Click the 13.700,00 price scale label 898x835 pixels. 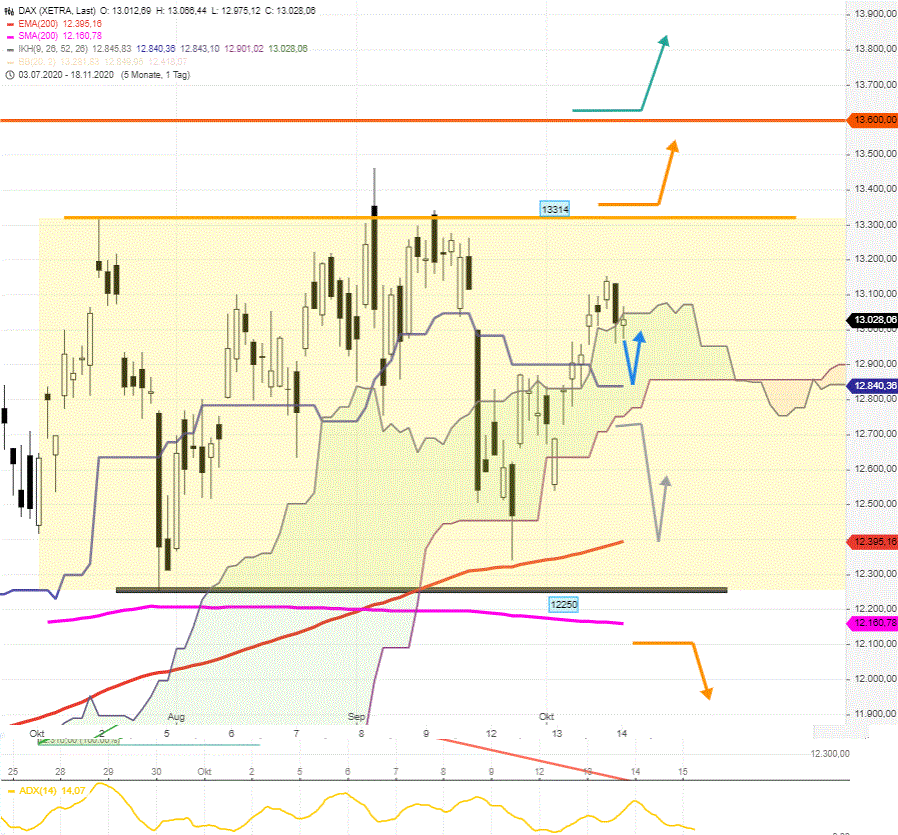(875, 85)
